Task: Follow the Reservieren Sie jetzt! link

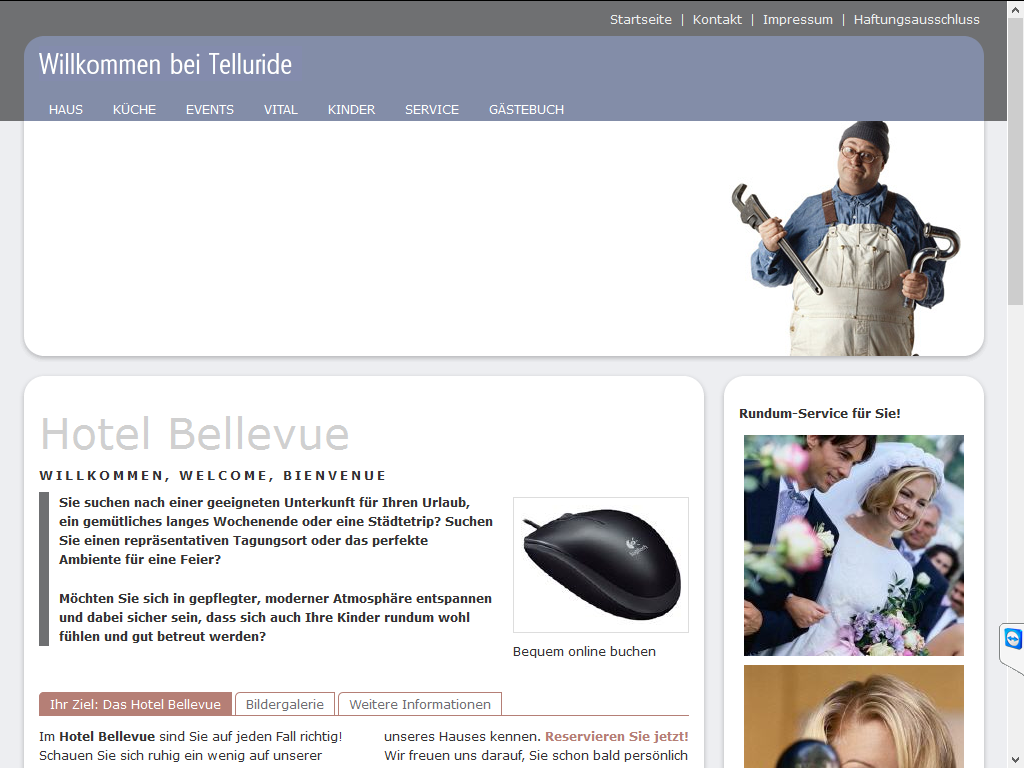Action: pyautogui.click(x=616, y=736)
